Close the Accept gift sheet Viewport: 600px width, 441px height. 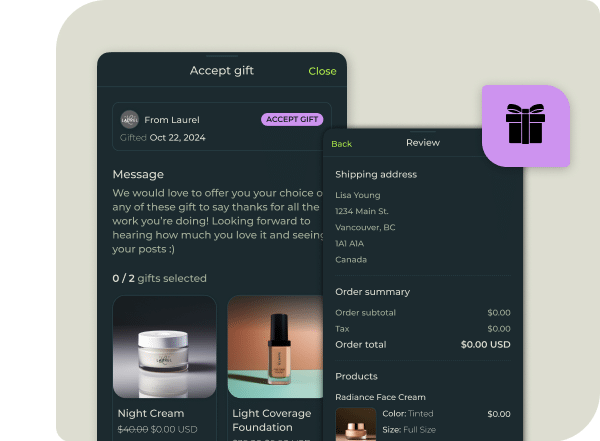[x=322, y=71]
